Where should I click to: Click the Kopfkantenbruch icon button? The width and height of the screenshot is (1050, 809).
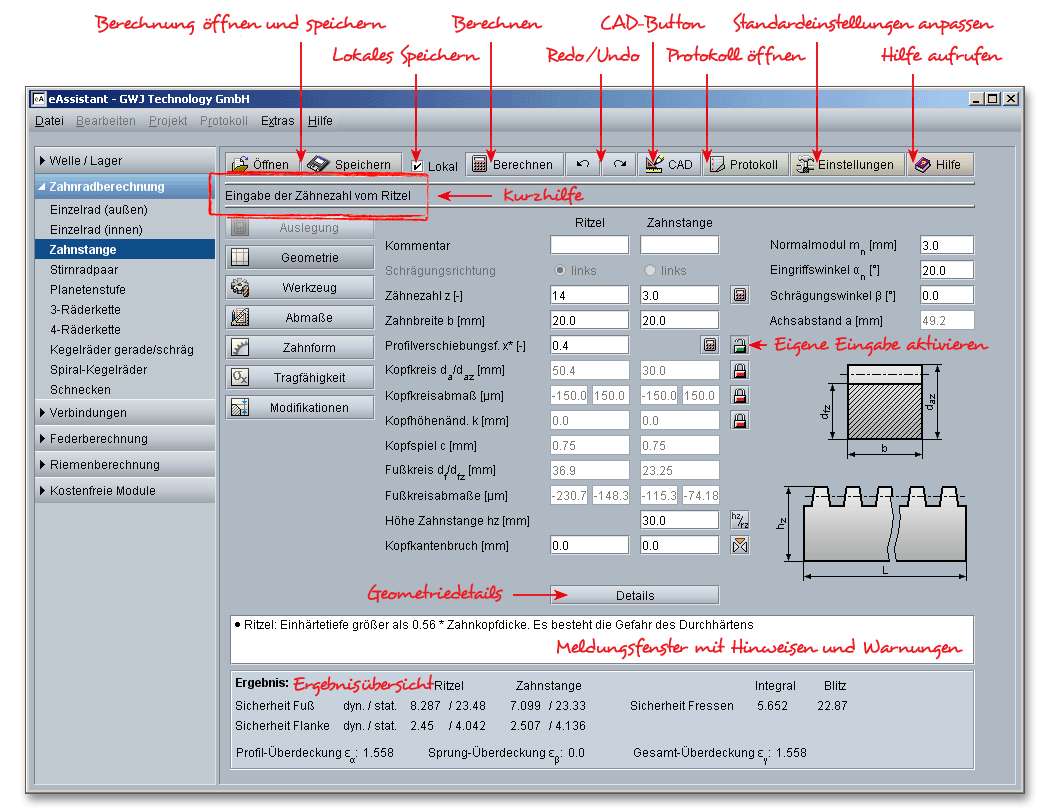tap(739, 546)
